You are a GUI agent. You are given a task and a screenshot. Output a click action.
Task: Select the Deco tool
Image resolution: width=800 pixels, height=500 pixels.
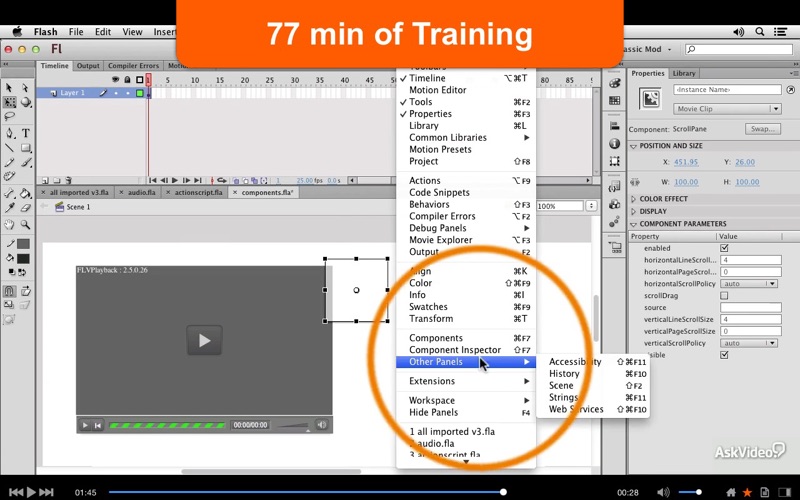(x=9, y=177)
